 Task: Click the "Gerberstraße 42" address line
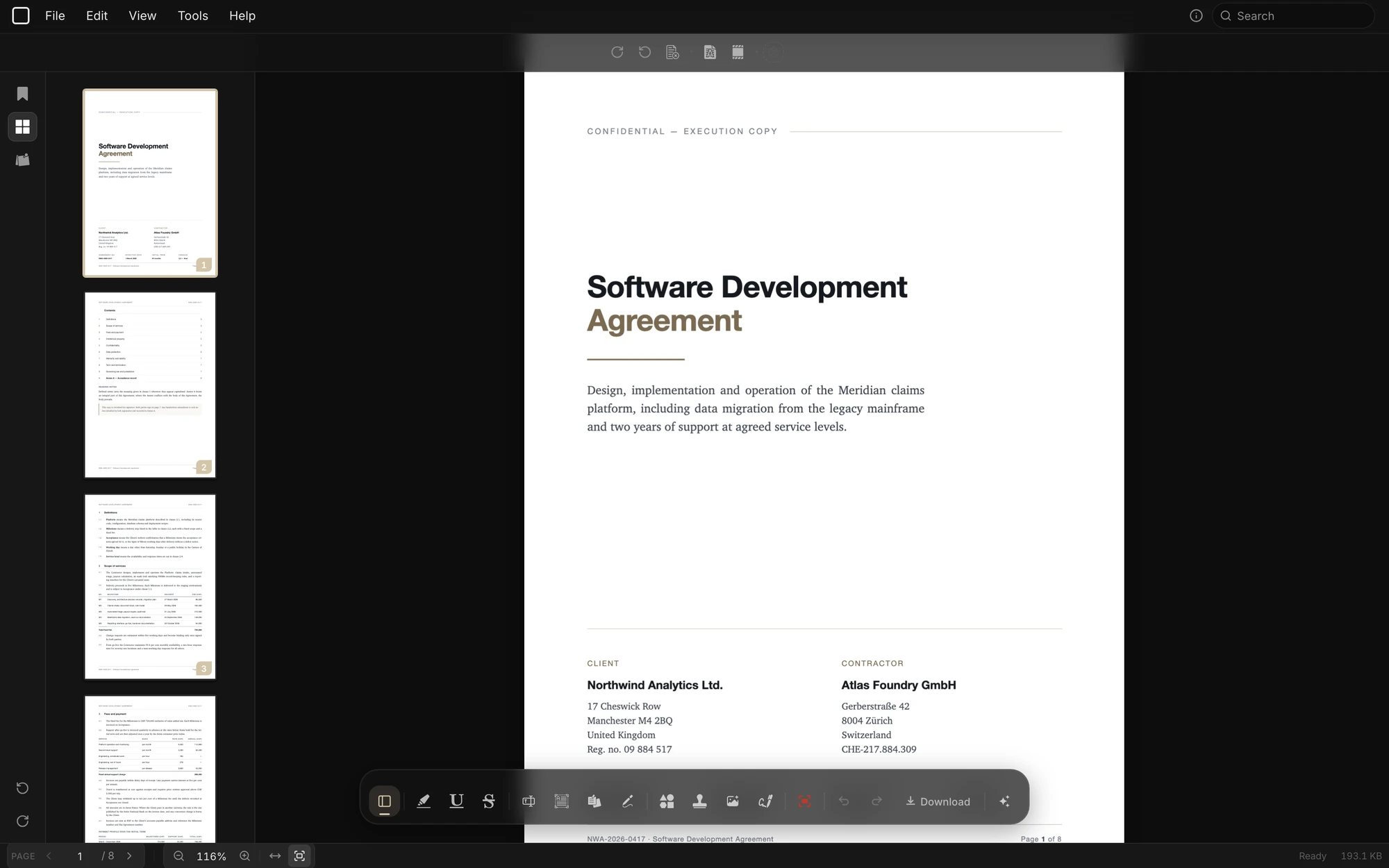(x=875, y=706)
